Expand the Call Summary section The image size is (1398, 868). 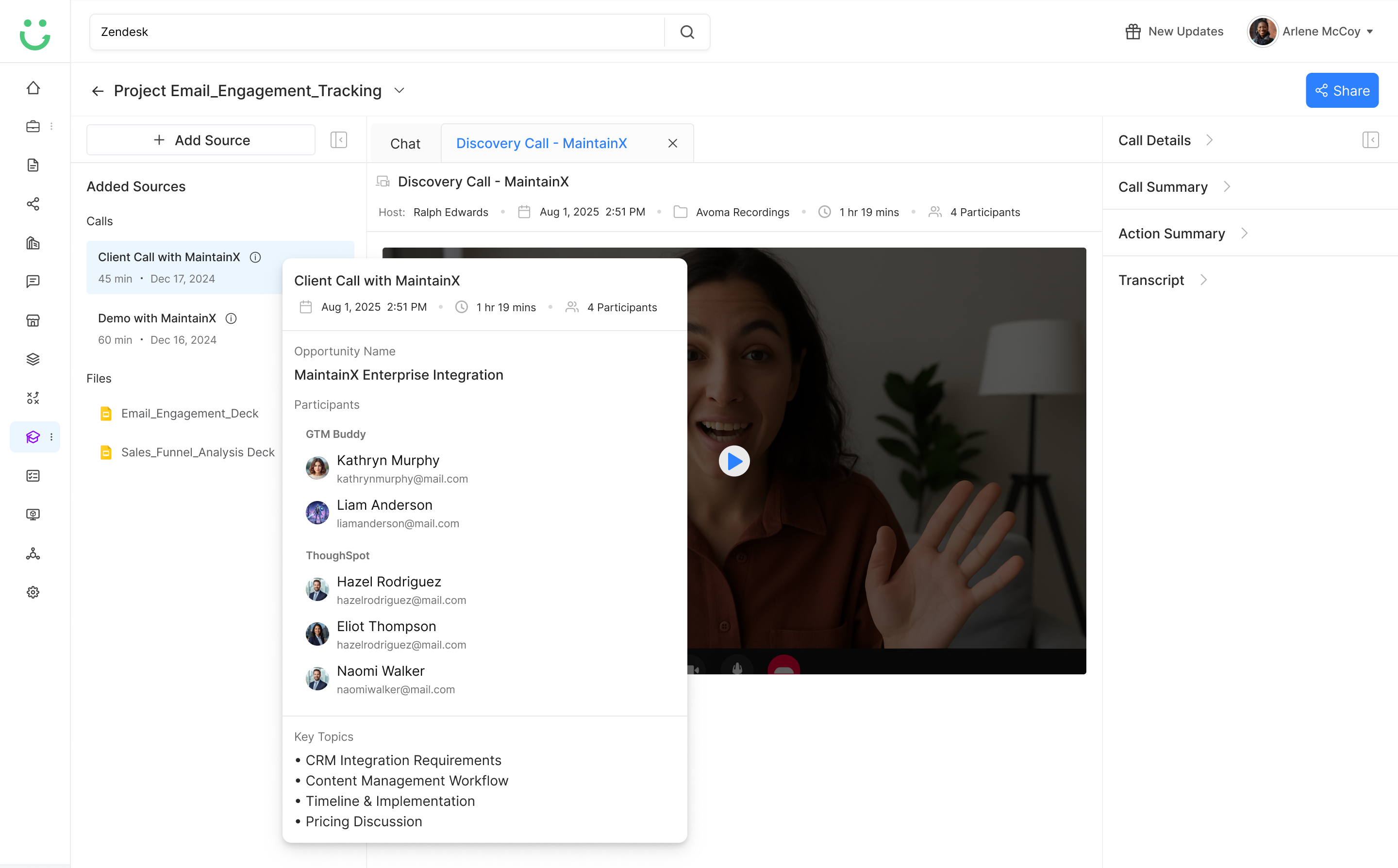[x=1174, y=187]
